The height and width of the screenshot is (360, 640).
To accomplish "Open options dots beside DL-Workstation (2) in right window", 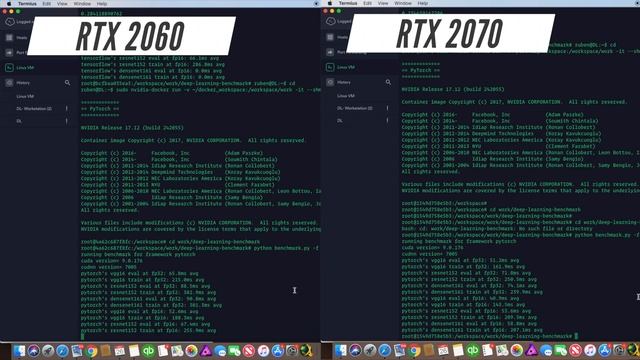I will [387, 108].
